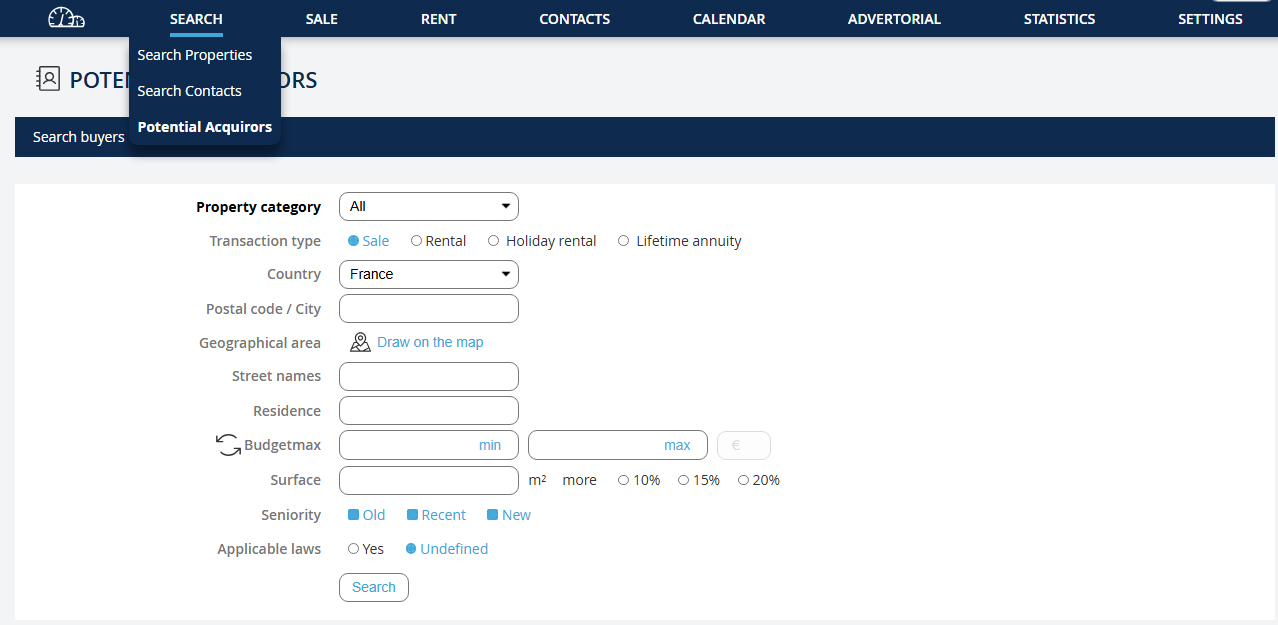
Task: Click the Search button
Action: click(x=374, y=587)
